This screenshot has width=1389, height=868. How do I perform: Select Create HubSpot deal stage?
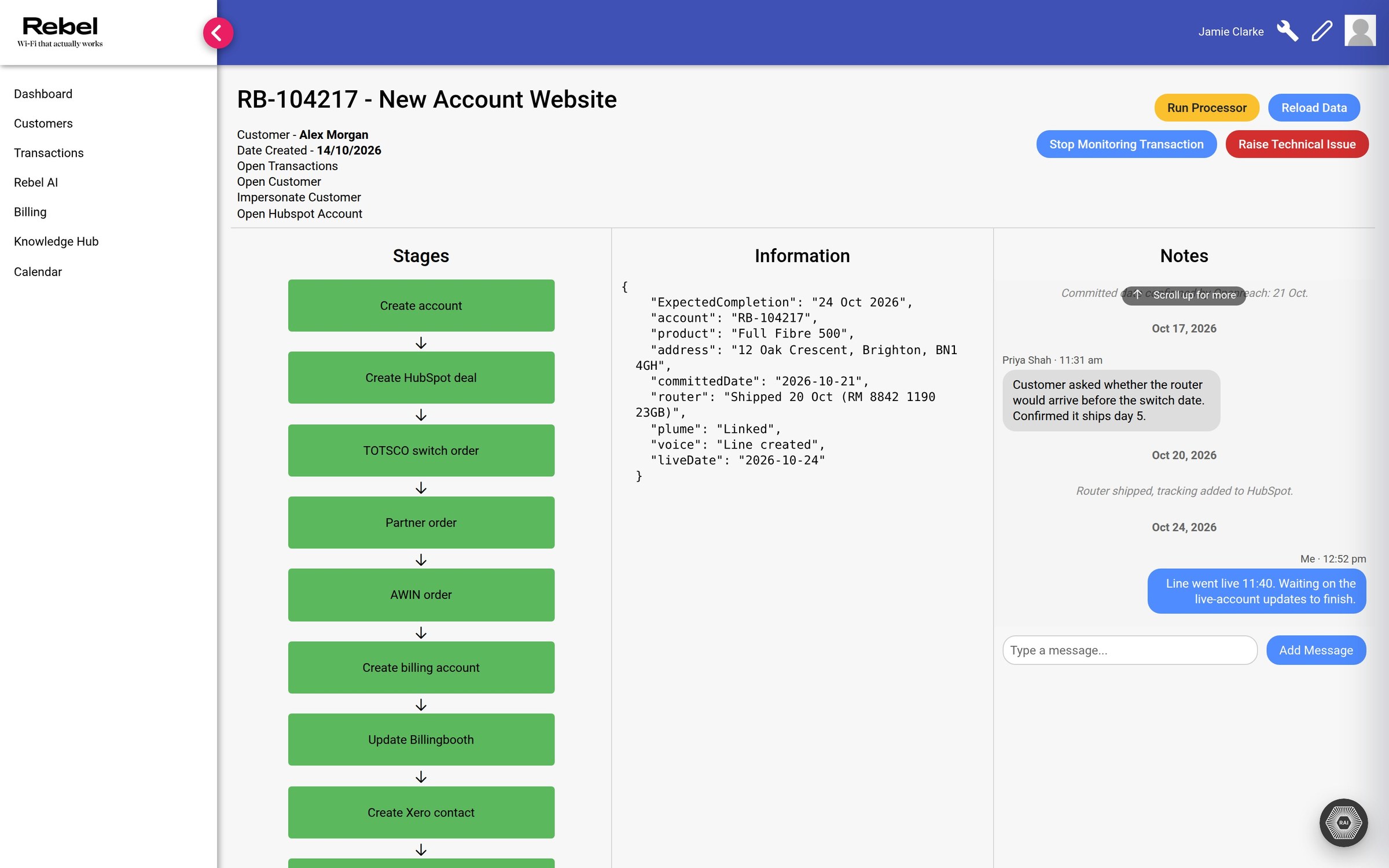click(421, 377)
